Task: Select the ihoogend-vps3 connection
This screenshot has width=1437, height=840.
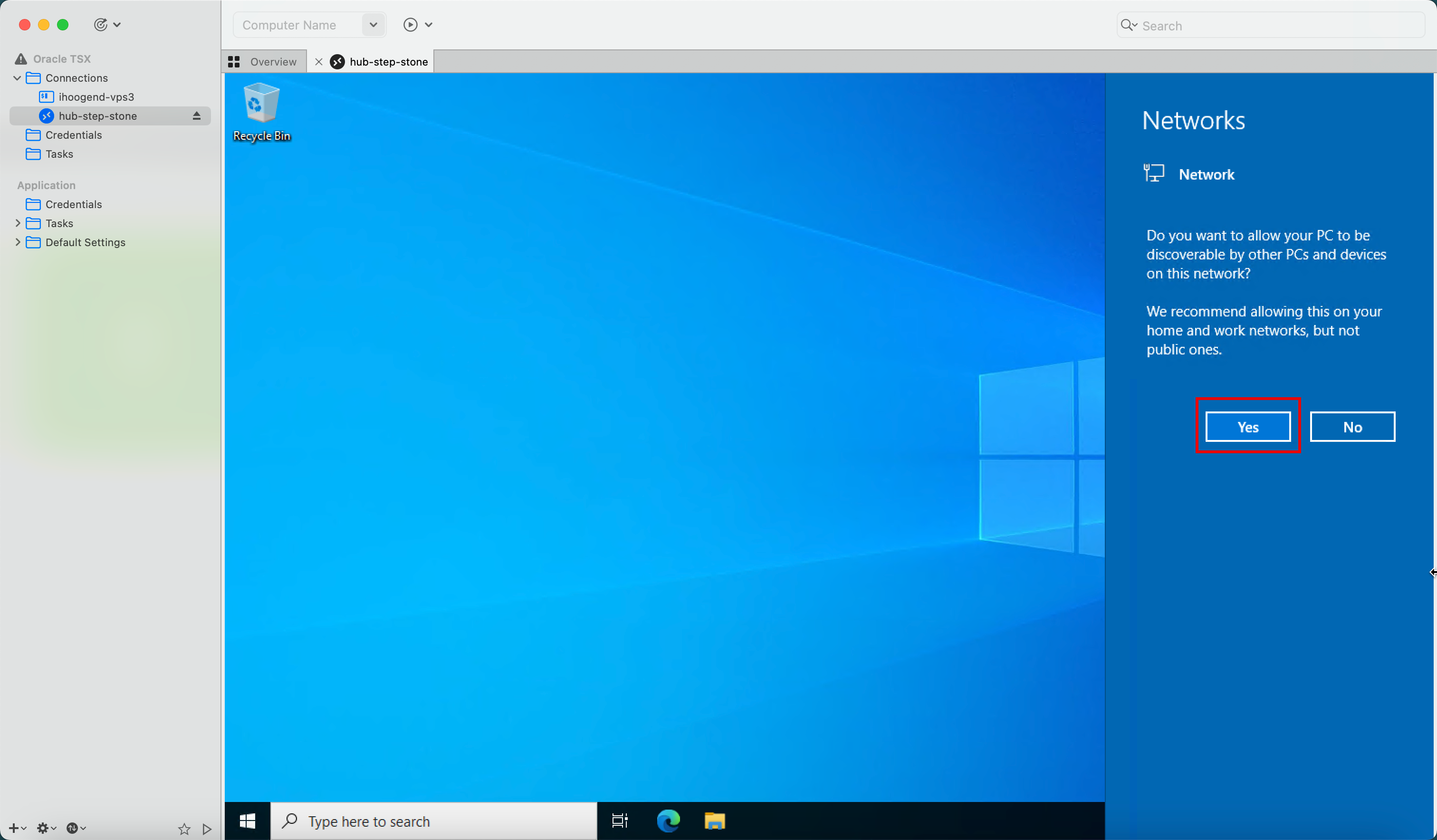Action: pyautogui.click(x=96, y=97)
